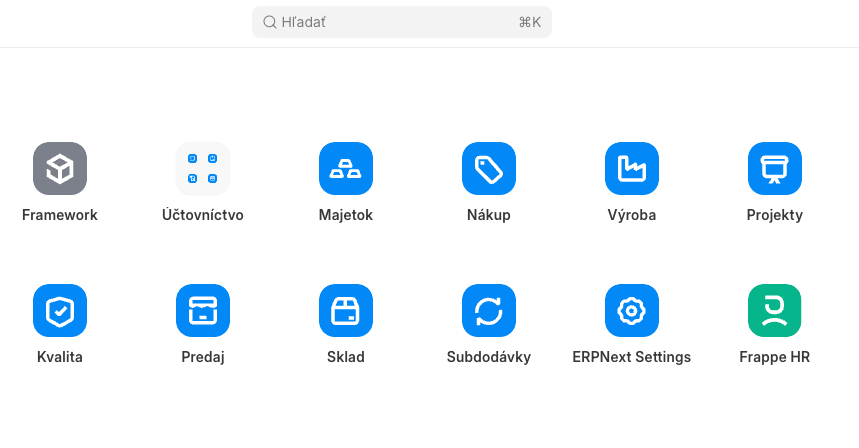Click the Frappe HR label text
Viewport: 859px width, 448px height.
[775, 357]
